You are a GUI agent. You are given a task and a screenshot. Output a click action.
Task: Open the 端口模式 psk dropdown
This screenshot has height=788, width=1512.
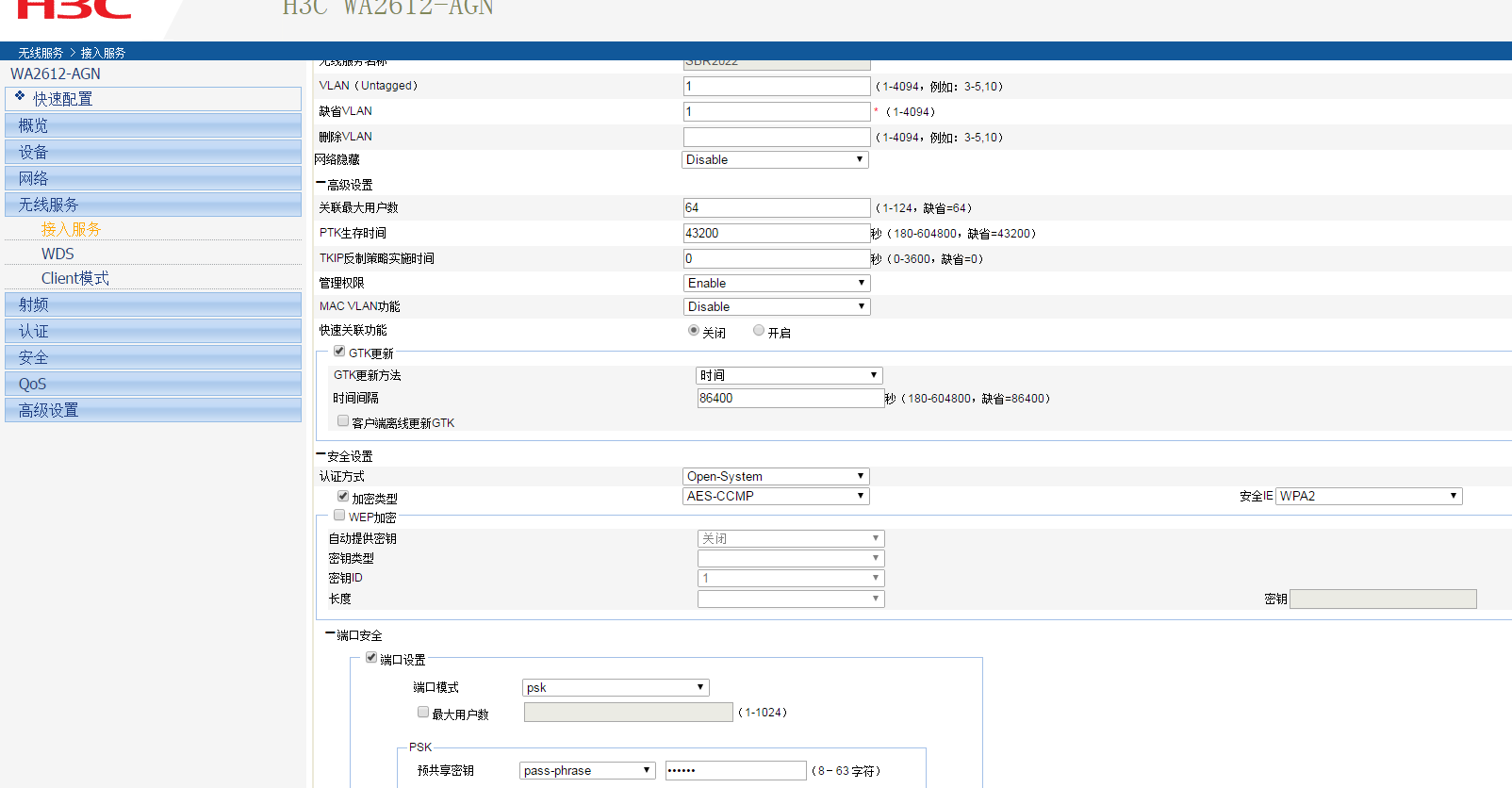click(x=616, y=687)
